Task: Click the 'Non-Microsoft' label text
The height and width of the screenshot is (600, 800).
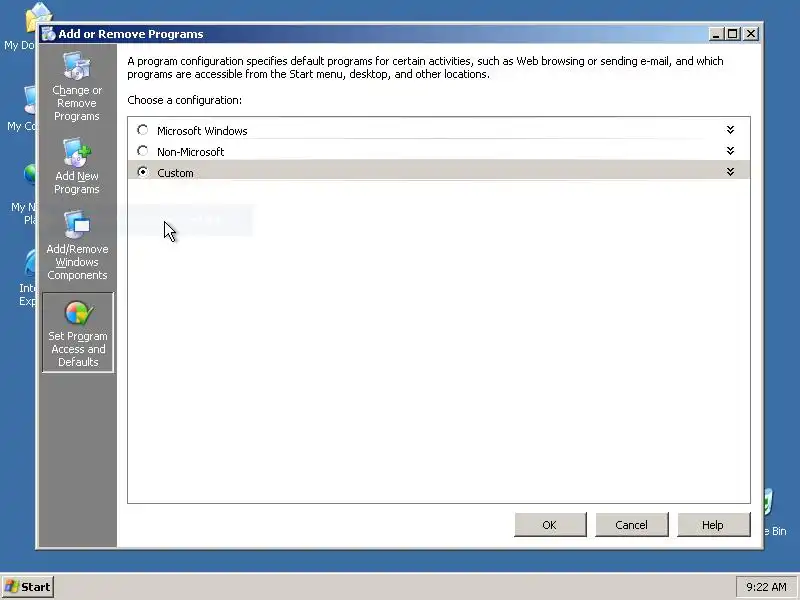Action: pos(190,152)
